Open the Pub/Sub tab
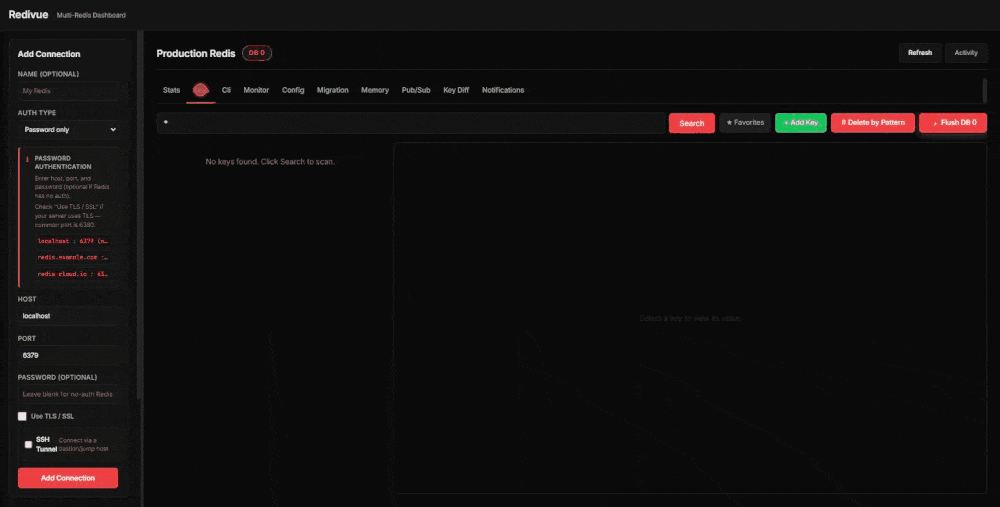The width and height of the screenshot is (1000, 507). point(416,91)
